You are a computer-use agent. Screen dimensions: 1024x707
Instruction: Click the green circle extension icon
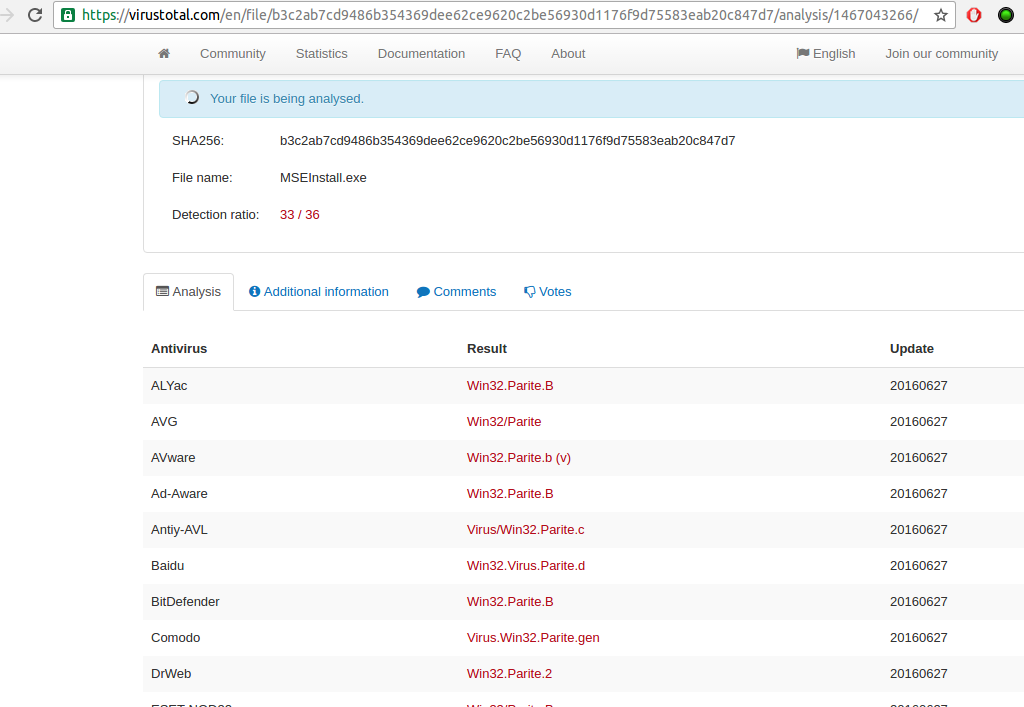point(1006,15)
